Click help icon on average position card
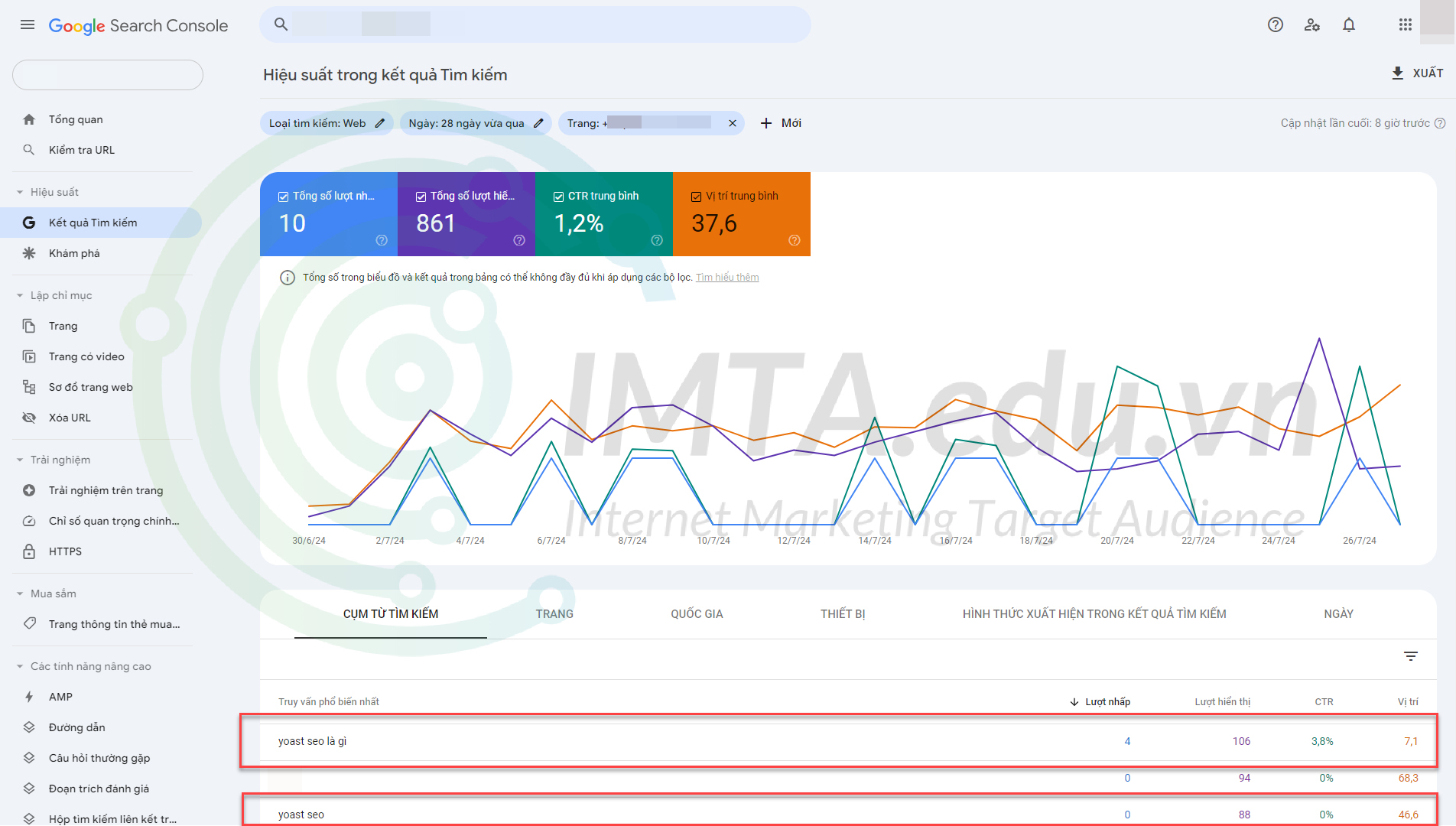 (795, 240)
